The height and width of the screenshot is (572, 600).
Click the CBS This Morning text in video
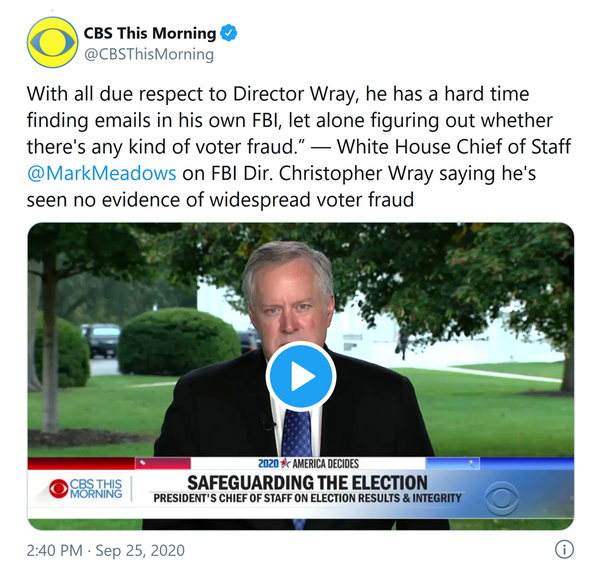96,489
